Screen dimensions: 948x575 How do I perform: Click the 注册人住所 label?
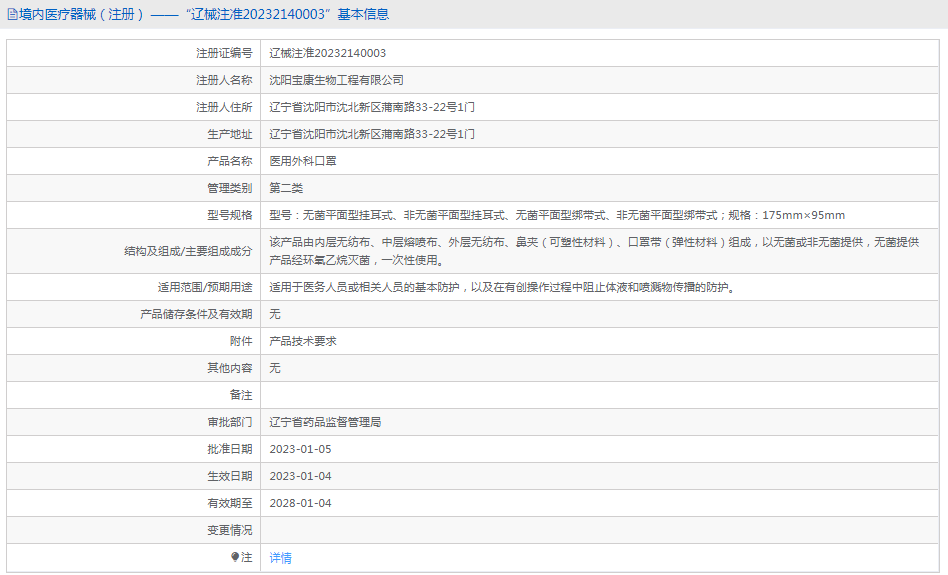(224, 107)
